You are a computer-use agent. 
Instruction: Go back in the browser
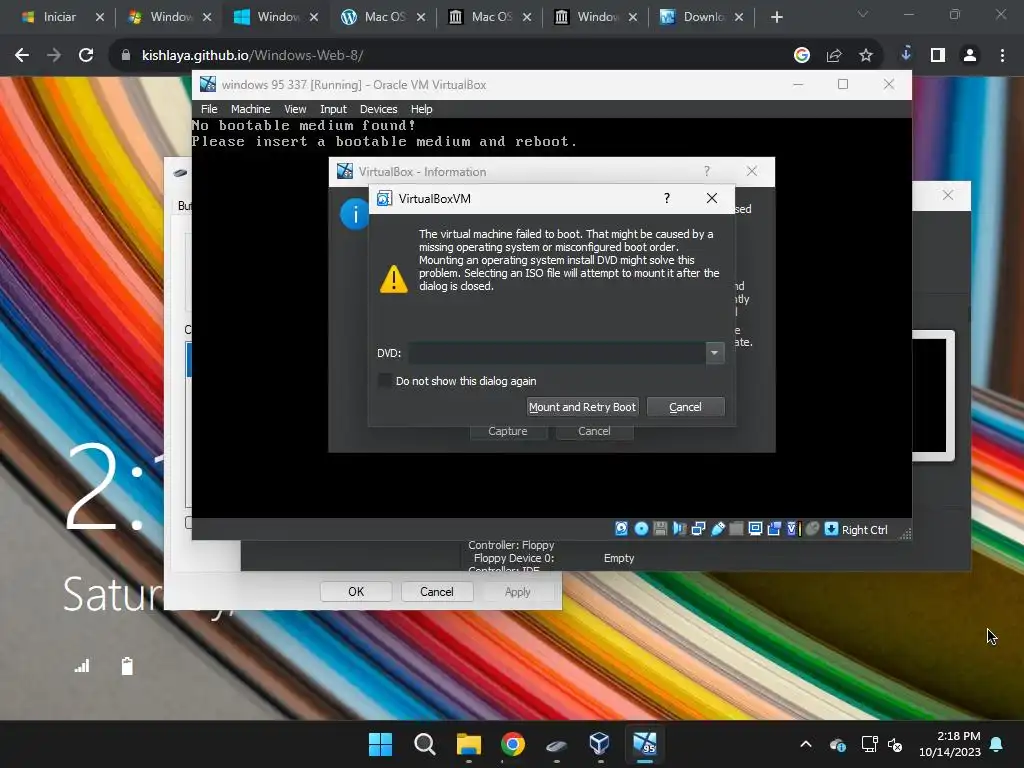tap(22, 56)
